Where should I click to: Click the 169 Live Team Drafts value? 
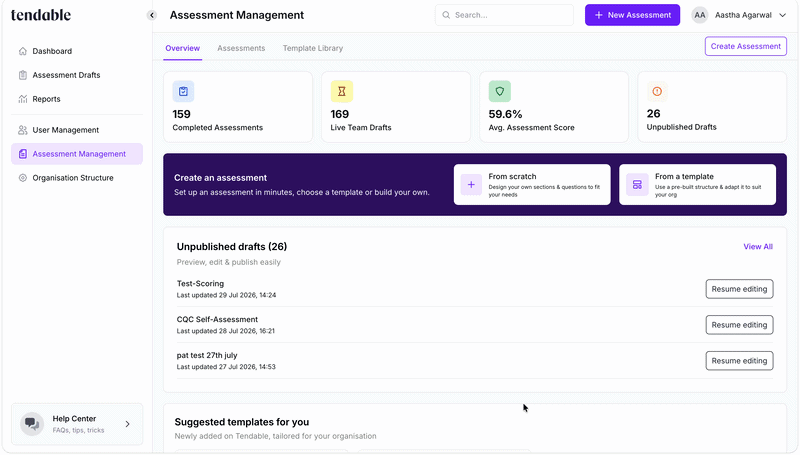pos(340,114)
